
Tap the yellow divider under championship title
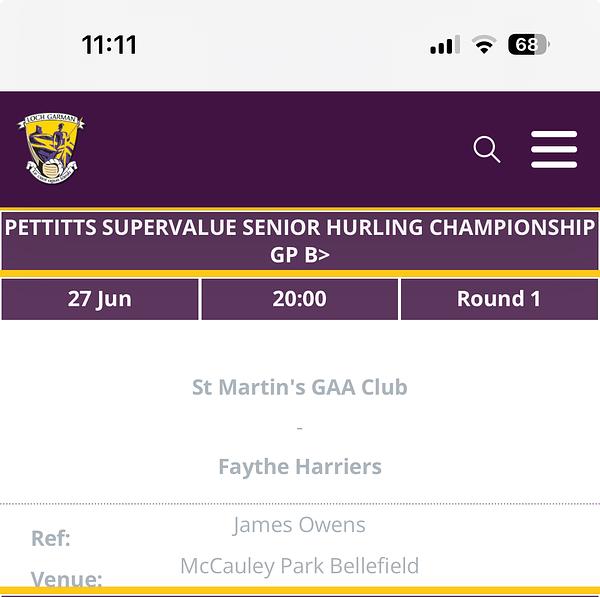300,274
